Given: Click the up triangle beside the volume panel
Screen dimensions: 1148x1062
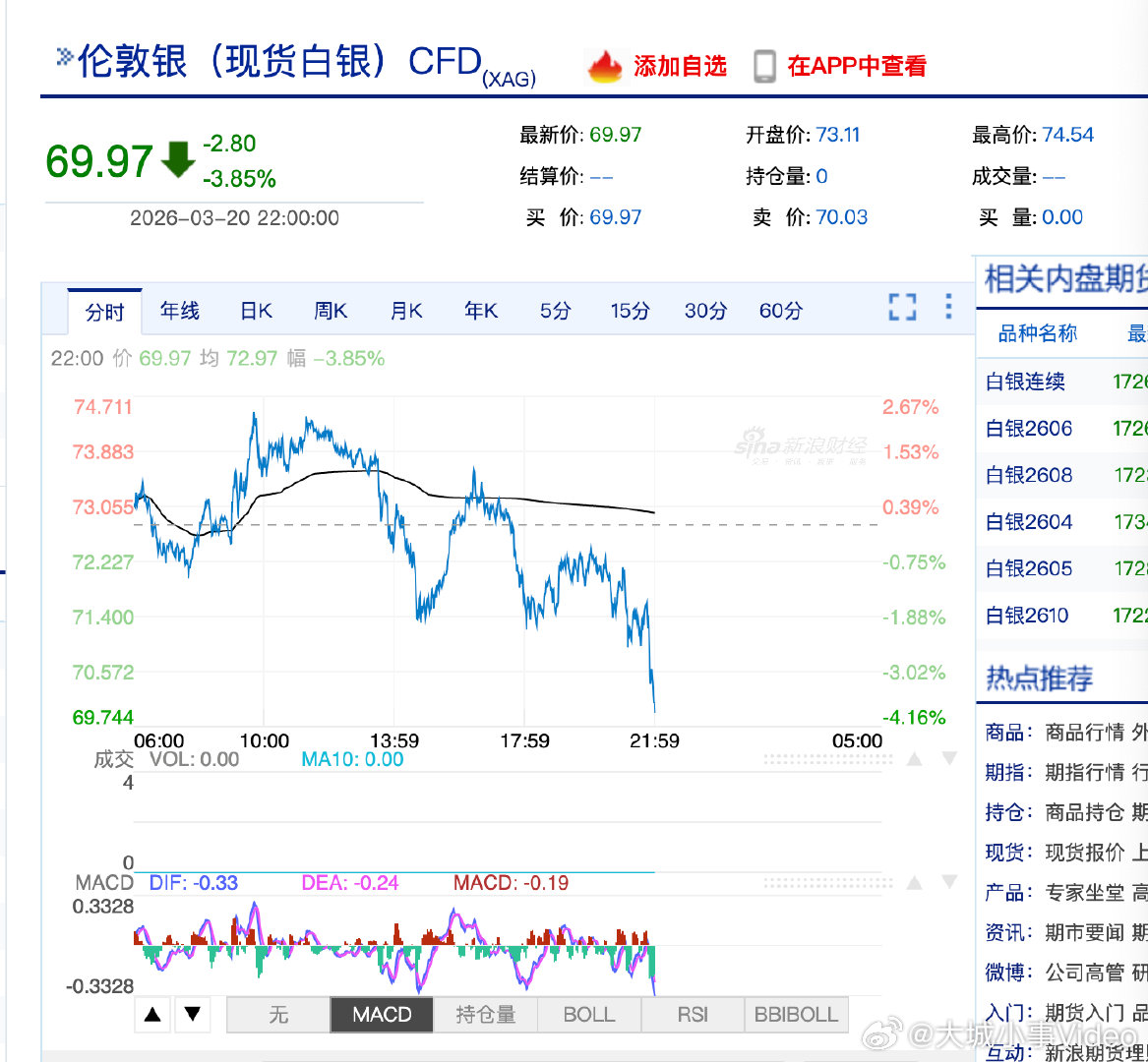Looking at the screenshot, I should point(914,757).
